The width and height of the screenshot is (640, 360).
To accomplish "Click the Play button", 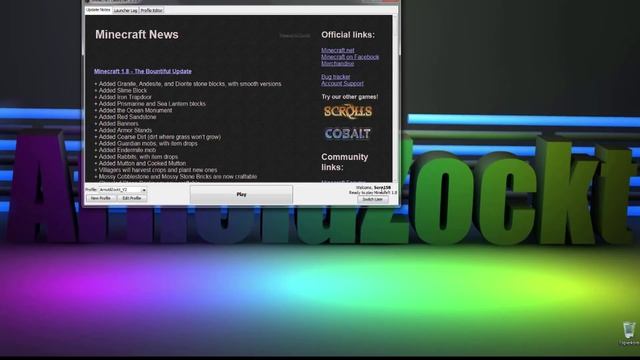I will coord(241,194).
